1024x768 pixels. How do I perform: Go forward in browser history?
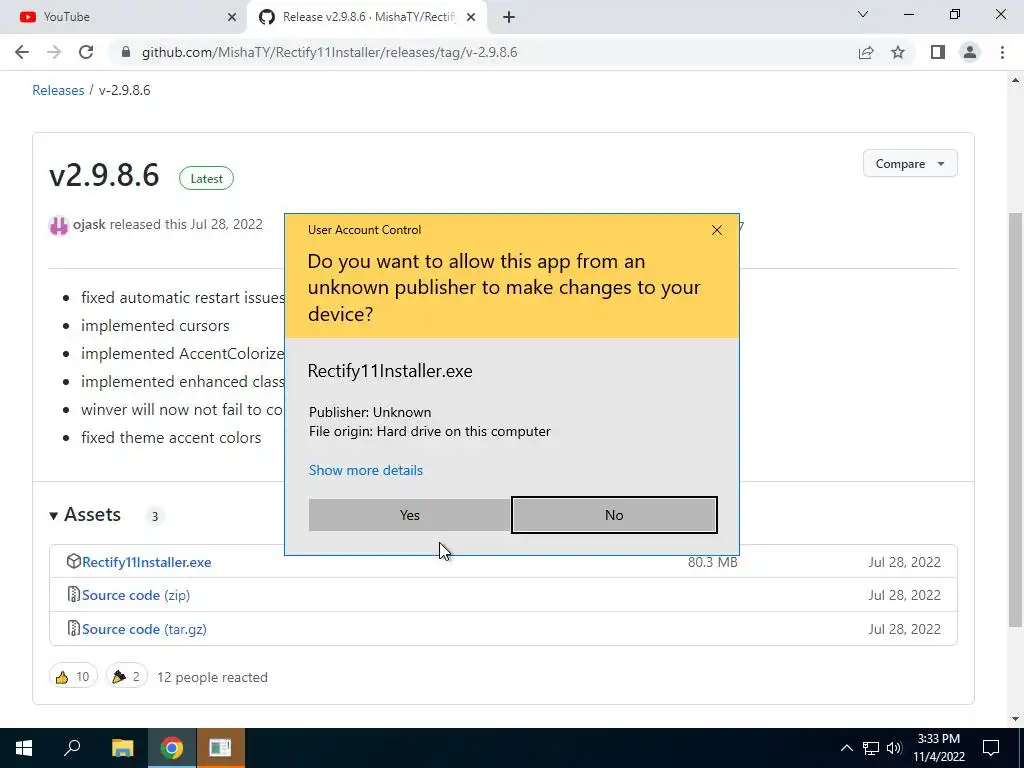(x=54, y=52)
